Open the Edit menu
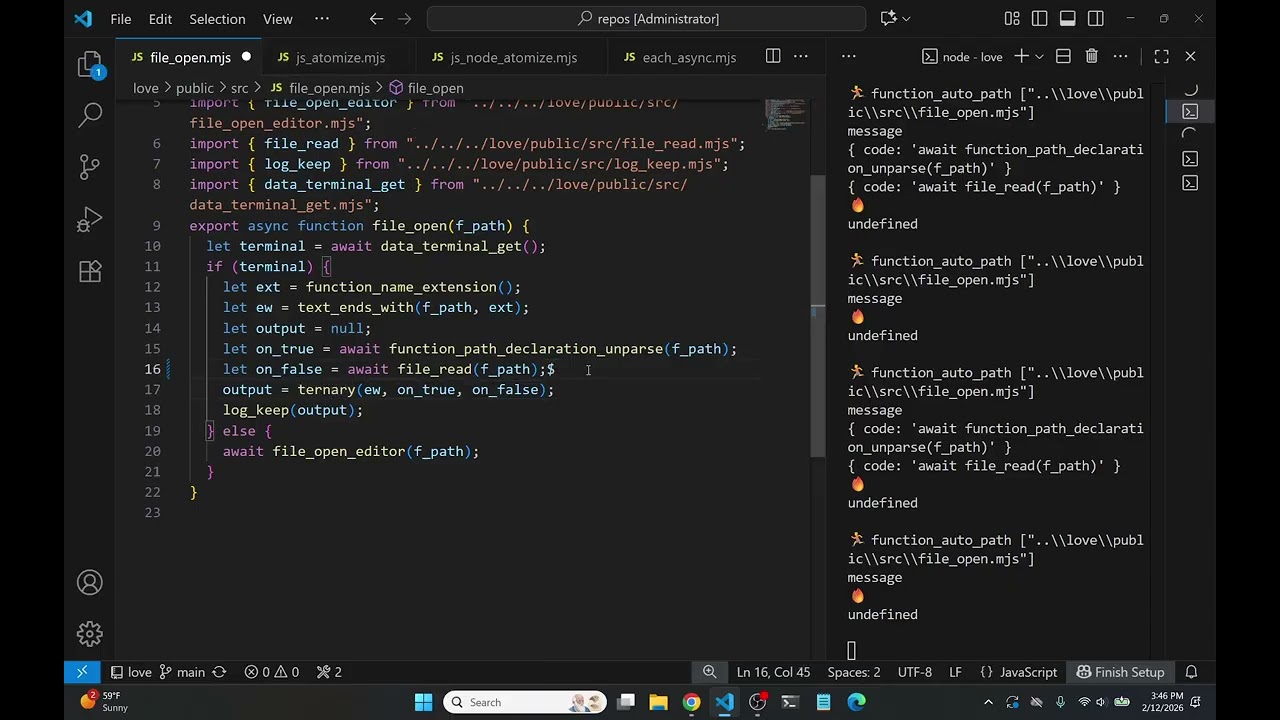 click(160, 19)
